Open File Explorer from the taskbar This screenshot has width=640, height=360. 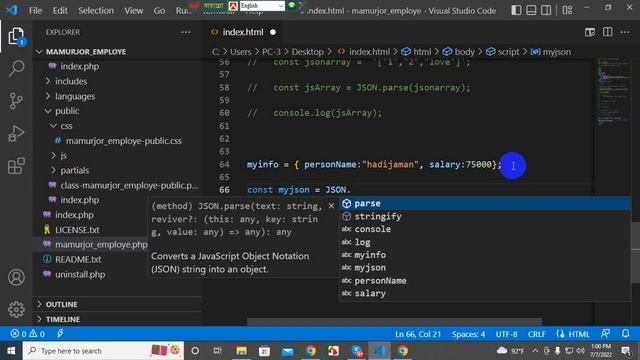[241, 351]
